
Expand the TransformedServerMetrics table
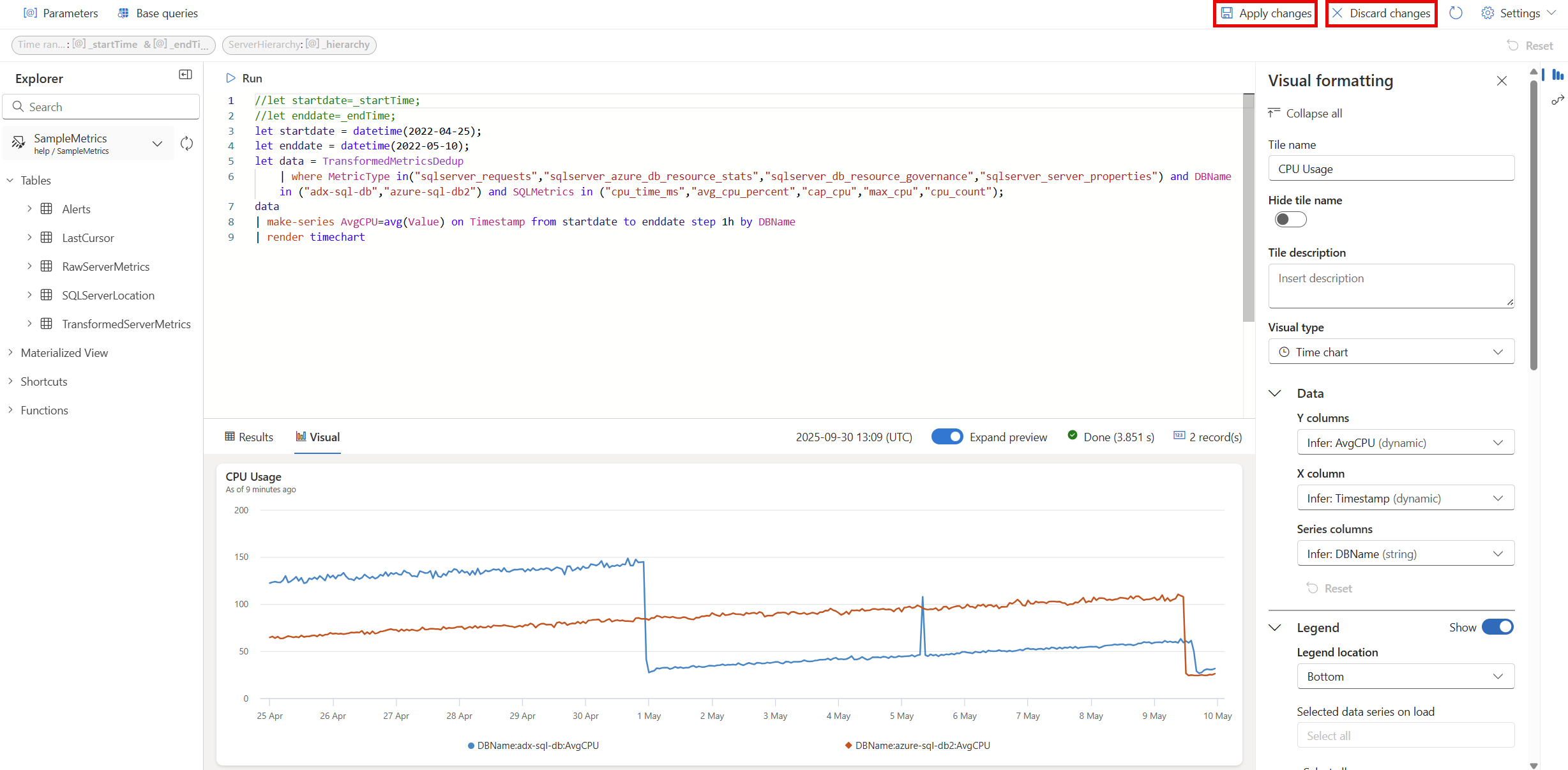click(29, 324)
